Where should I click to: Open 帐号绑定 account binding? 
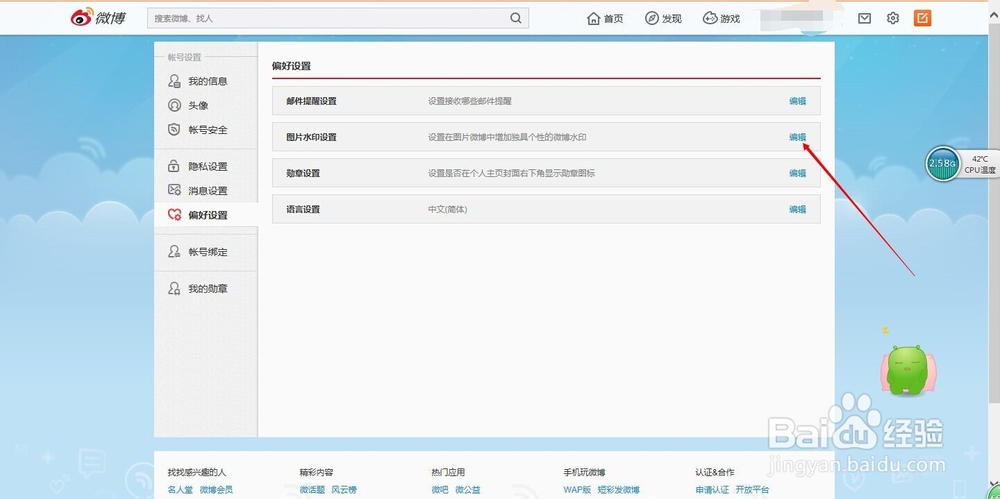click(206, 252)
